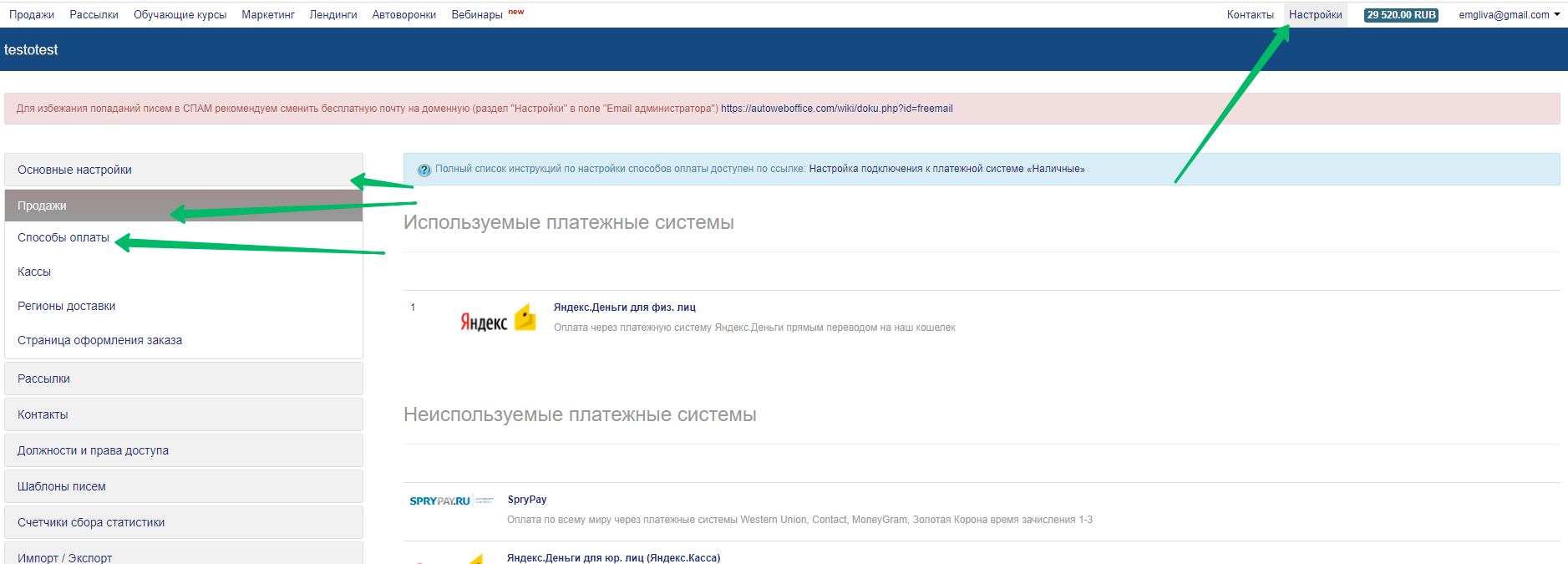Click the Yandex Money logo icon

tap(498, 319)
